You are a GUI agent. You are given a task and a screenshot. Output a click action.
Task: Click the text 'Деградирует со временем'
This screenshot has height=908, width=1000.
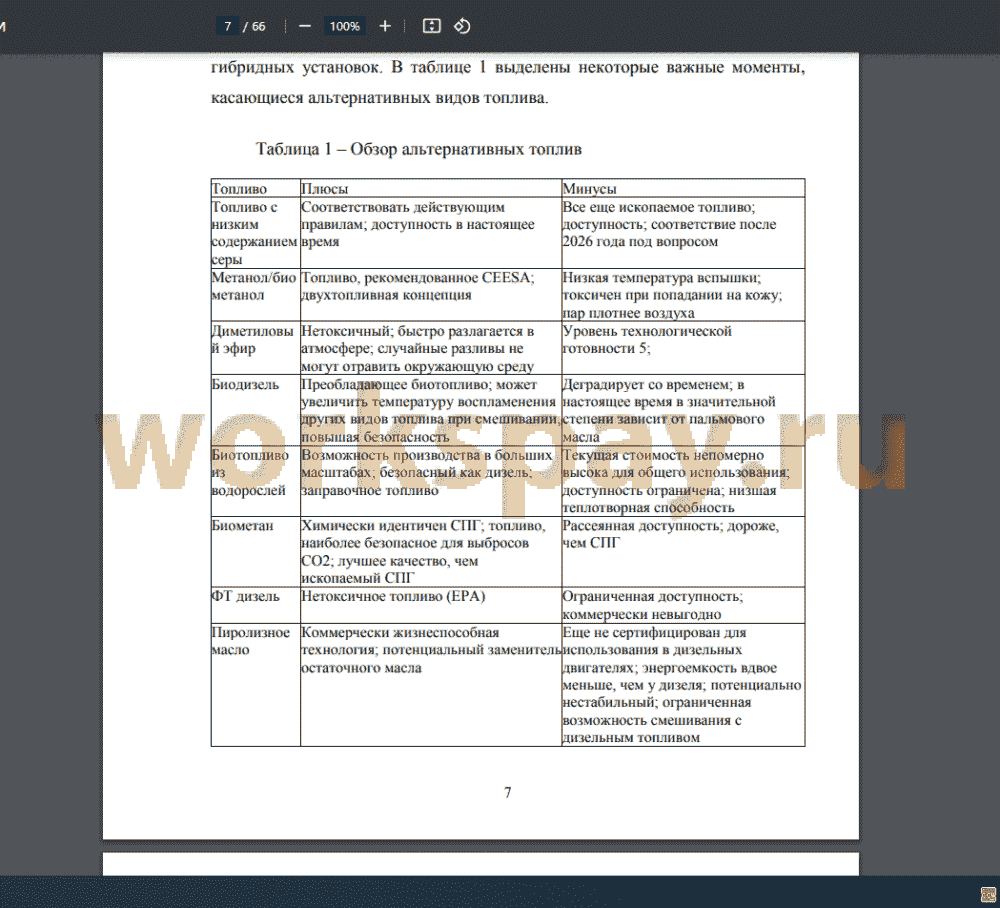(646, 384)
